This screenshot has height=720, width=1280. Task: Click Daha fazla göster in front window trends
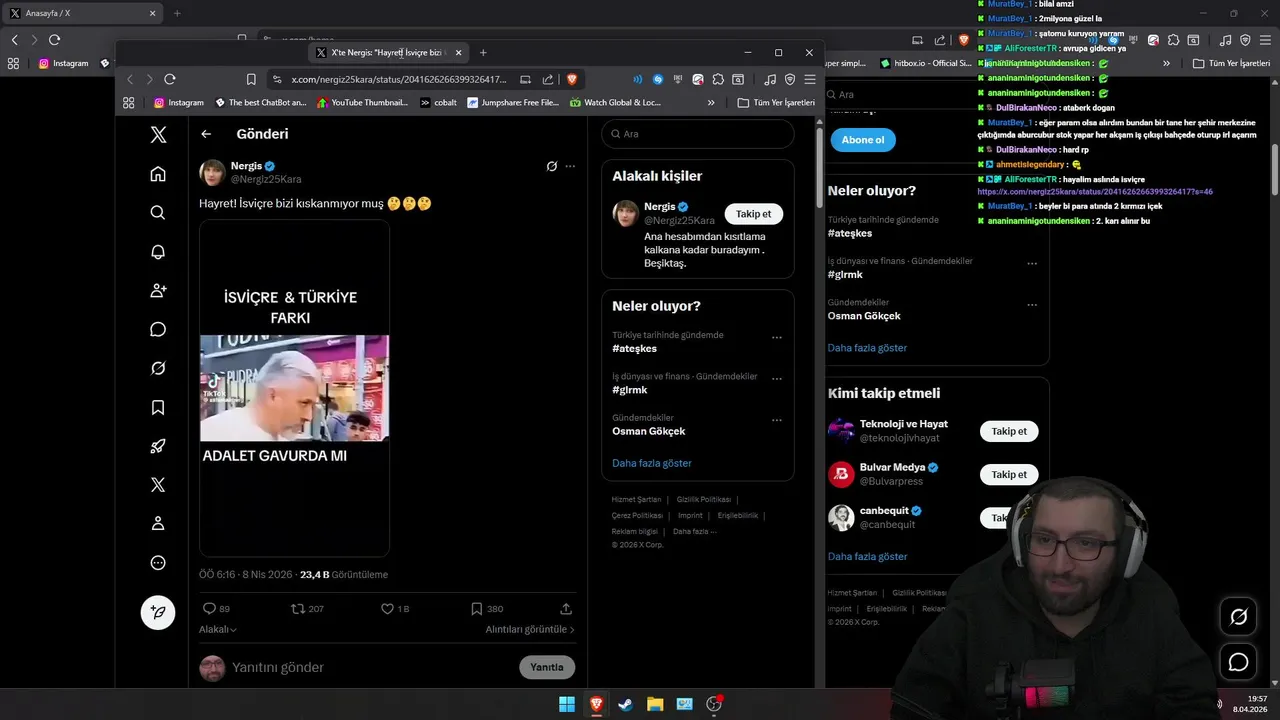(x=652, y=463)
